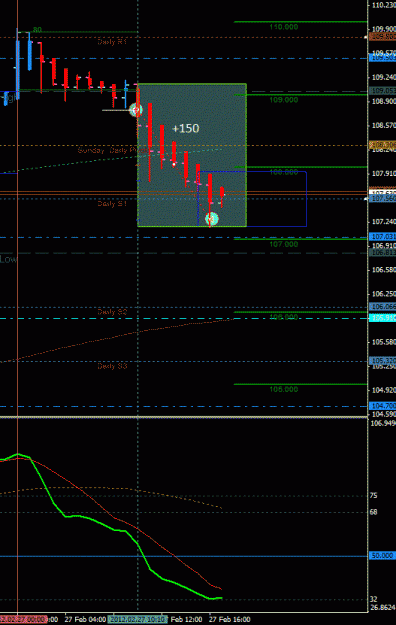Viewport: 396px width, 625px height.
Task: Click the 110.230 price axis value
Action: pyautogui.click(x=384, y=5)
